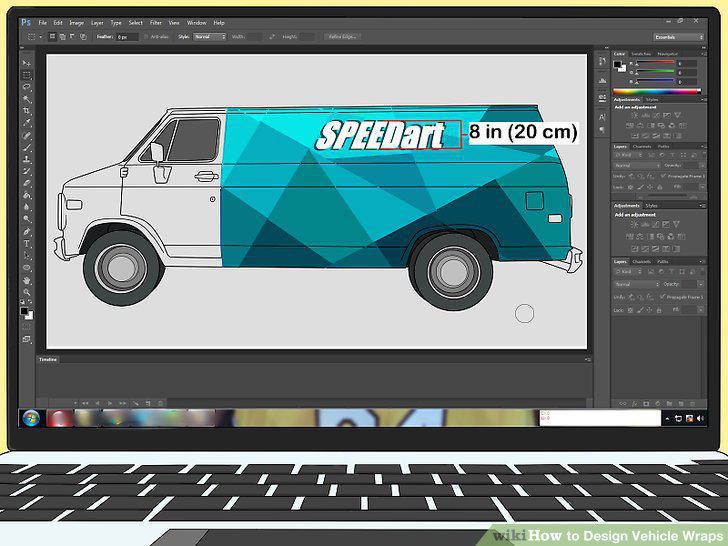Open the Style dropdown set to Normal
The width and height of the screenshot is (728, 546).
pos(209,37)
